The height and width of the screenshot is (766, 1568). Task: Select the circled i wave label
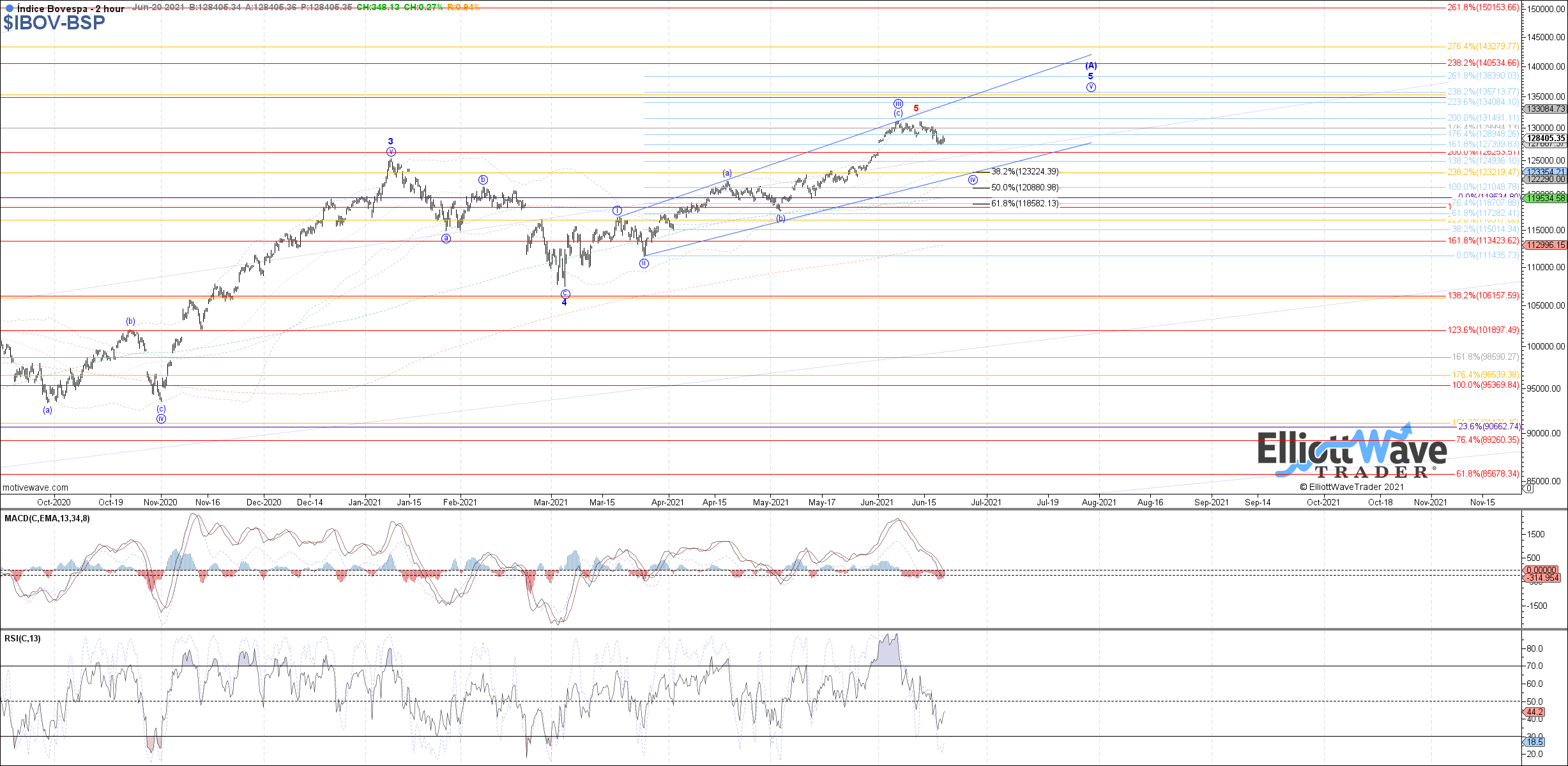[617, 211]
